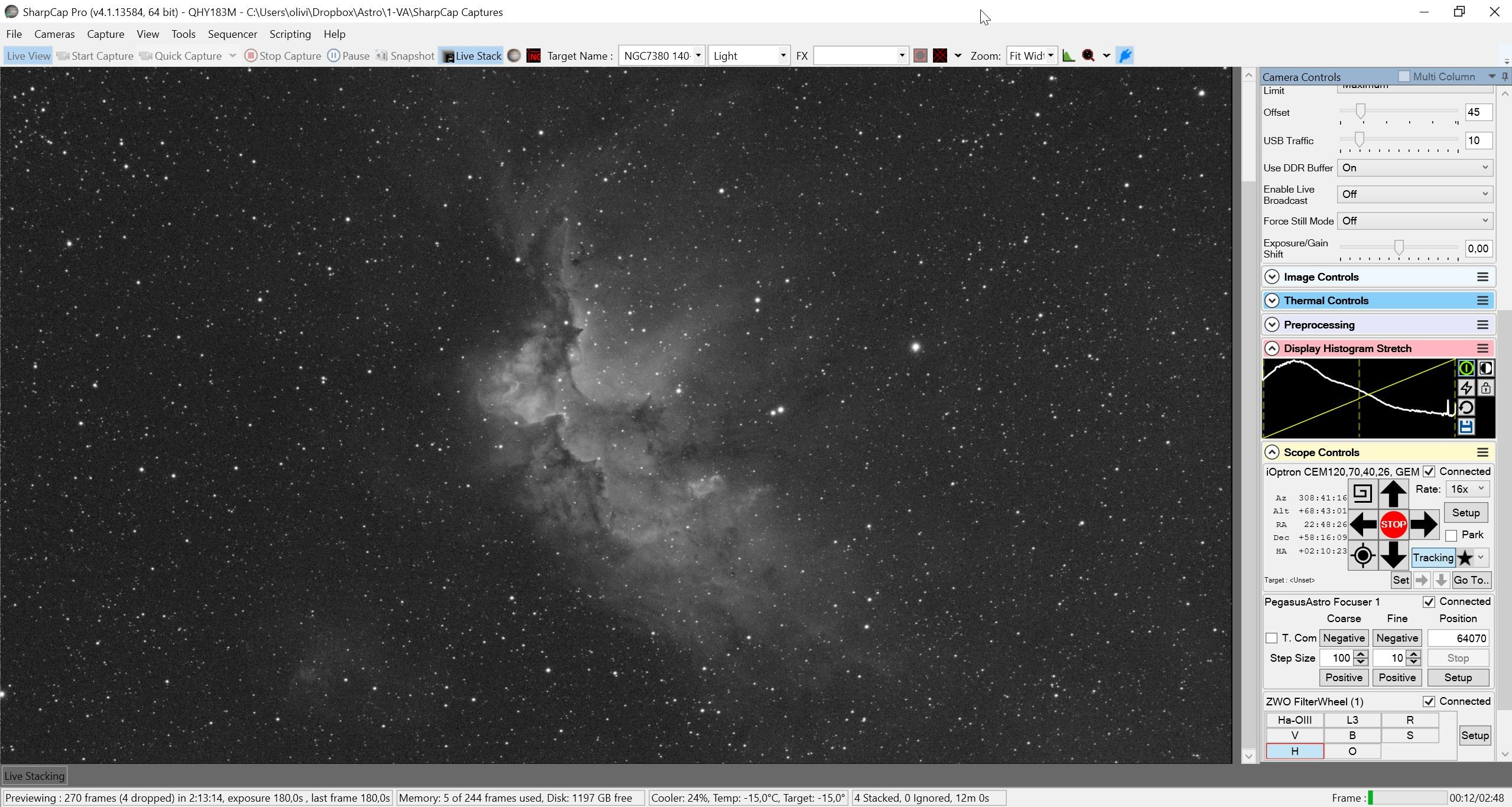
Task: Click the histogram stretch reset icon
Action: pyautogui.click(x=1466, y=407)
